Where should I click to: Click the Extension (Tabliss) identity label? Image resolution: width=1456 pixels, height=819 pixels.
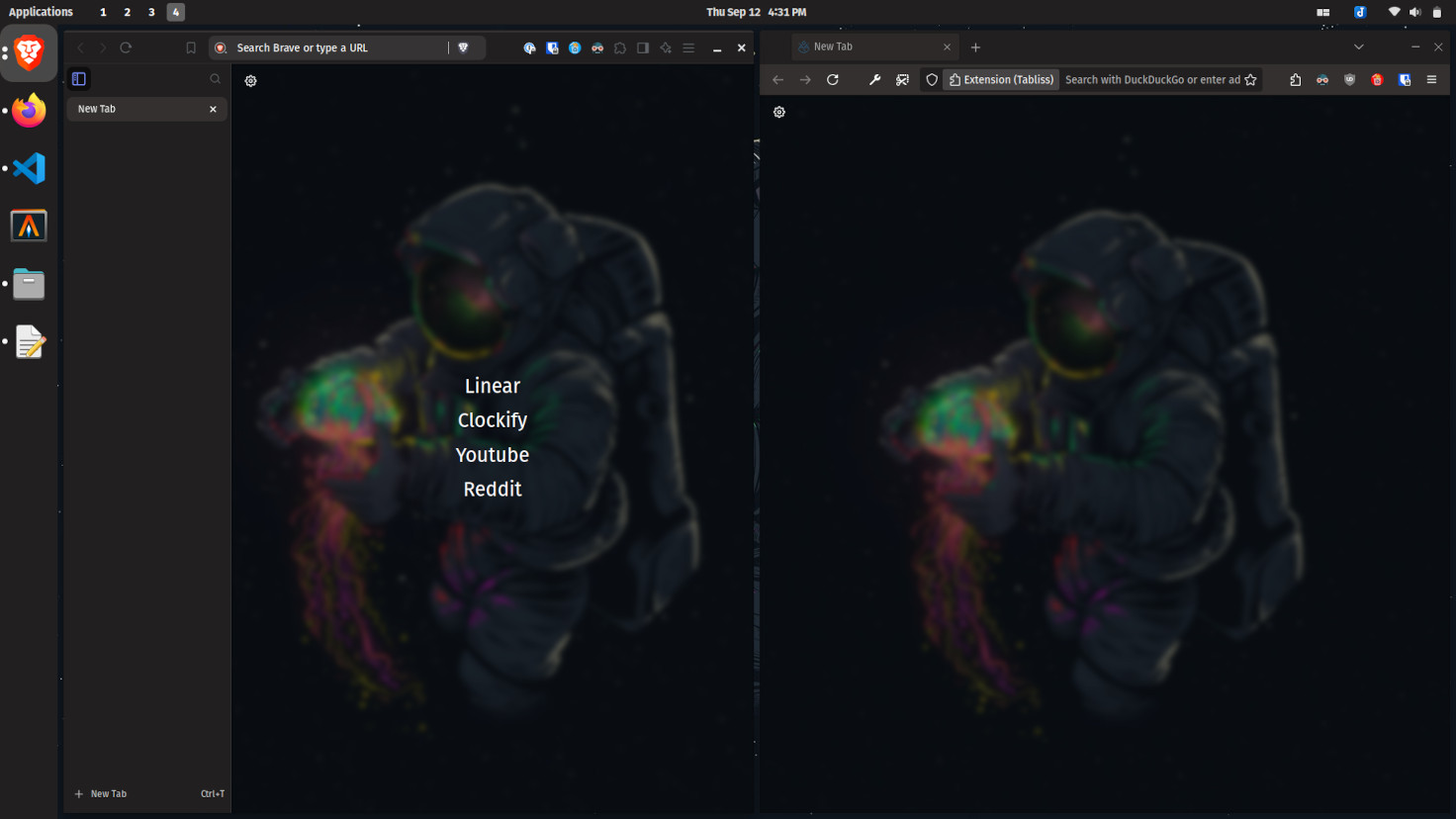(1001, 80)
